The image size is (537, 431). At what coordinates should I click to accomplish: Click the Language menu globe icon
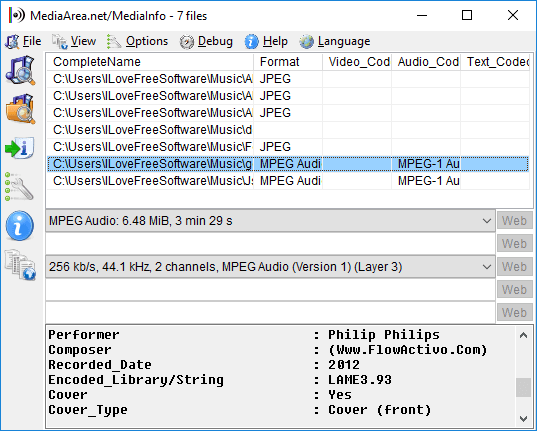click(306, 42)
